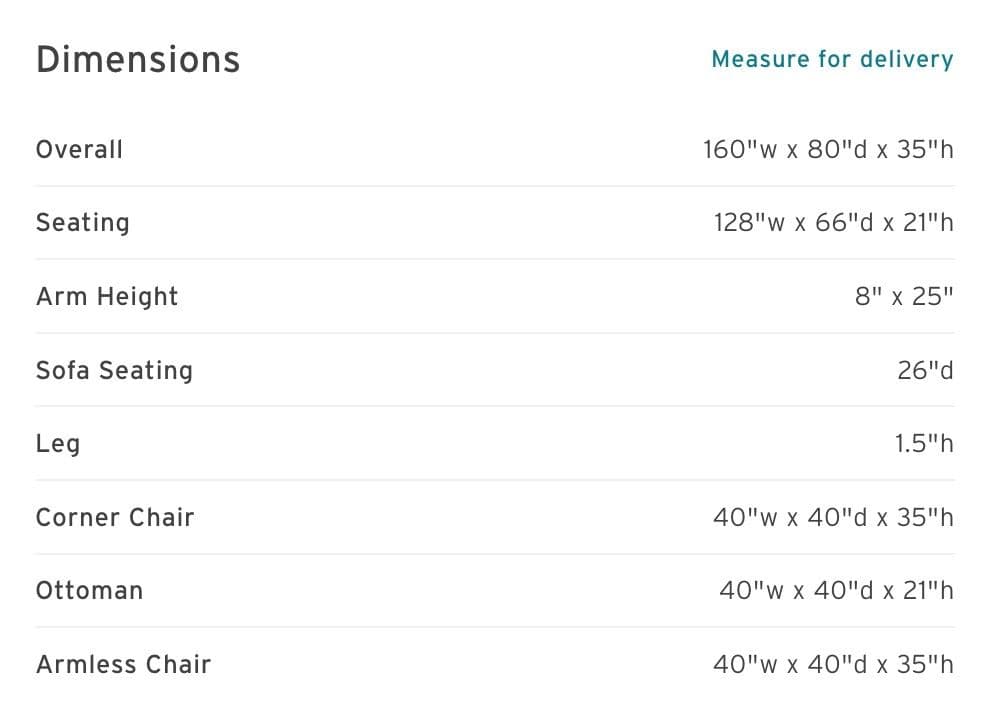Click the arm height value 8" x 25"
The height and width of the screenshot is (720, 988).
tap(904, 297)
